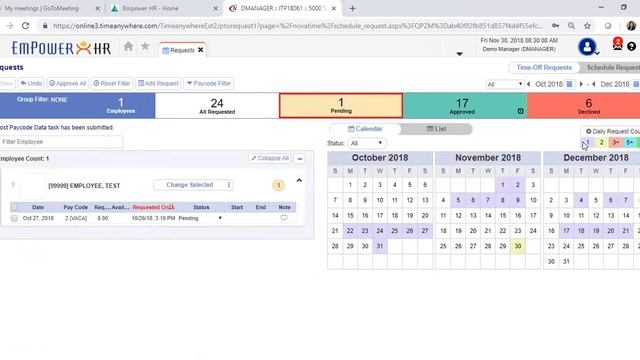Click the Approved count settings icon

click(x=520, y=111)
